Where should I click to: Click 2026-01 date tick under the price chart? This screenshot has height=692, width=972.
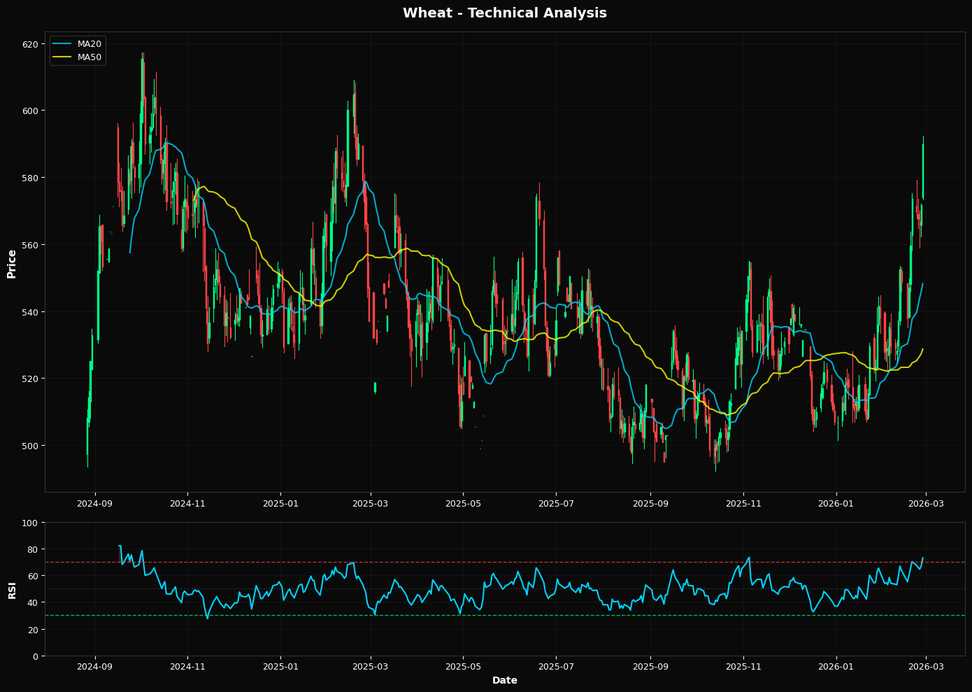(836, 503)
